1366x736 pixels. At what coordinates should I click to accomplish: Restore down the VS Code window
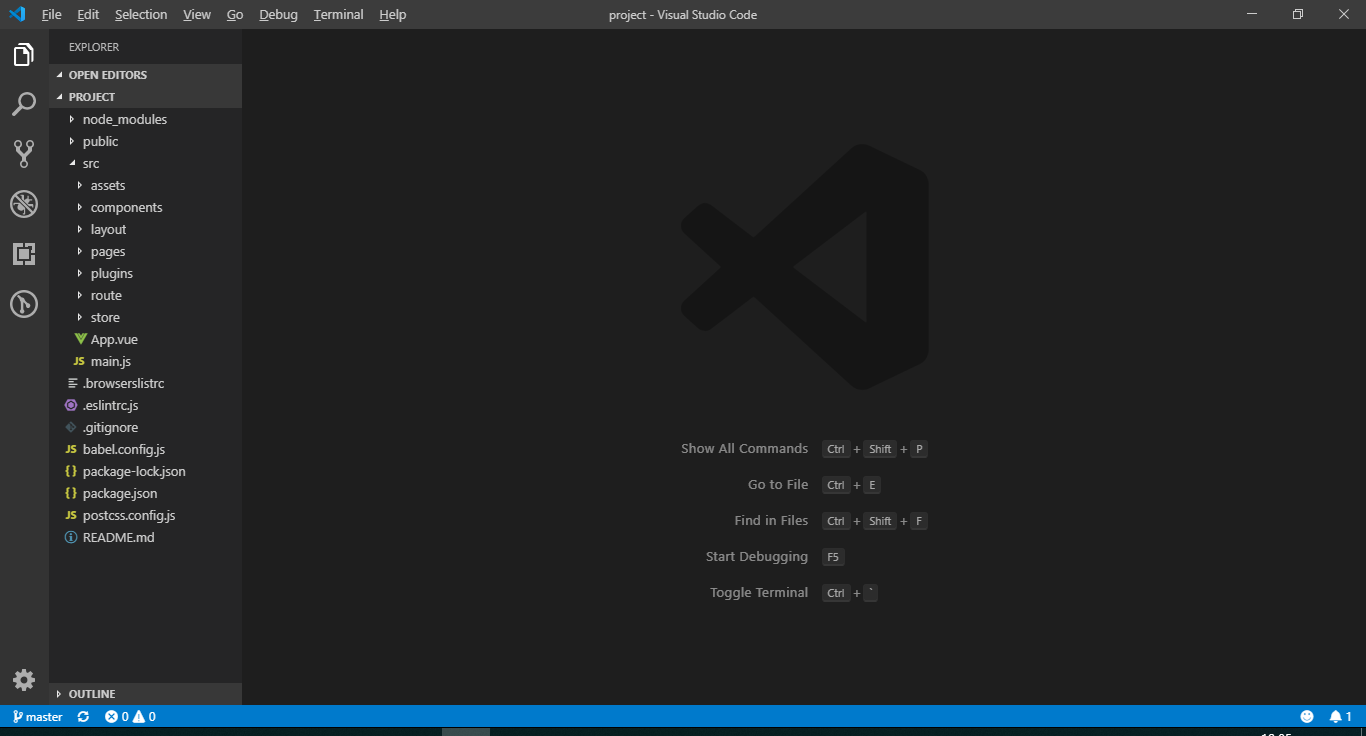(x=1298, y=14)
